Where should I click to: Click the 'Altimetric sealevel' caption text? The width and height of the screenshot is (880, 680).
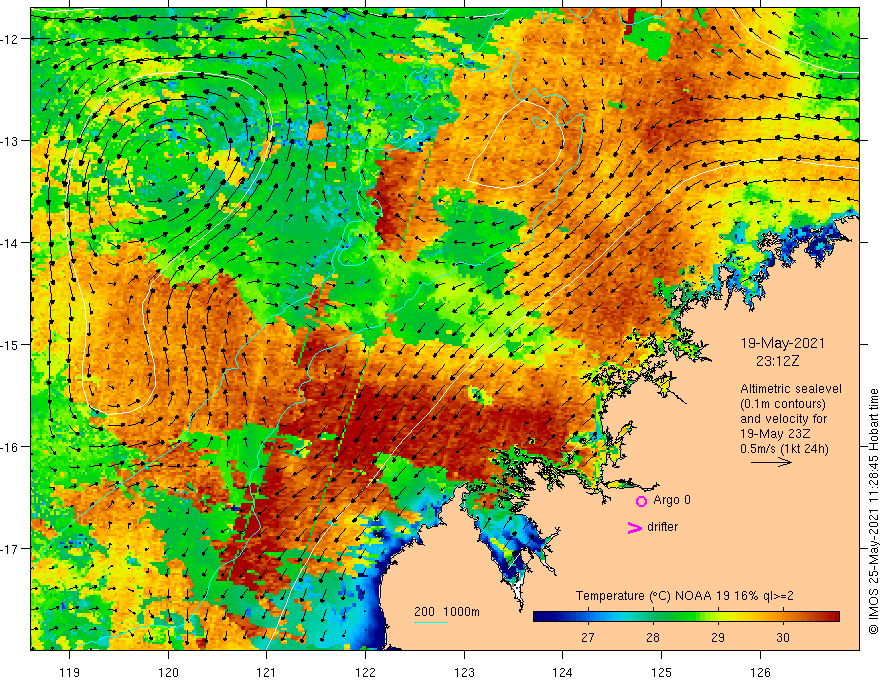(791, 389)
